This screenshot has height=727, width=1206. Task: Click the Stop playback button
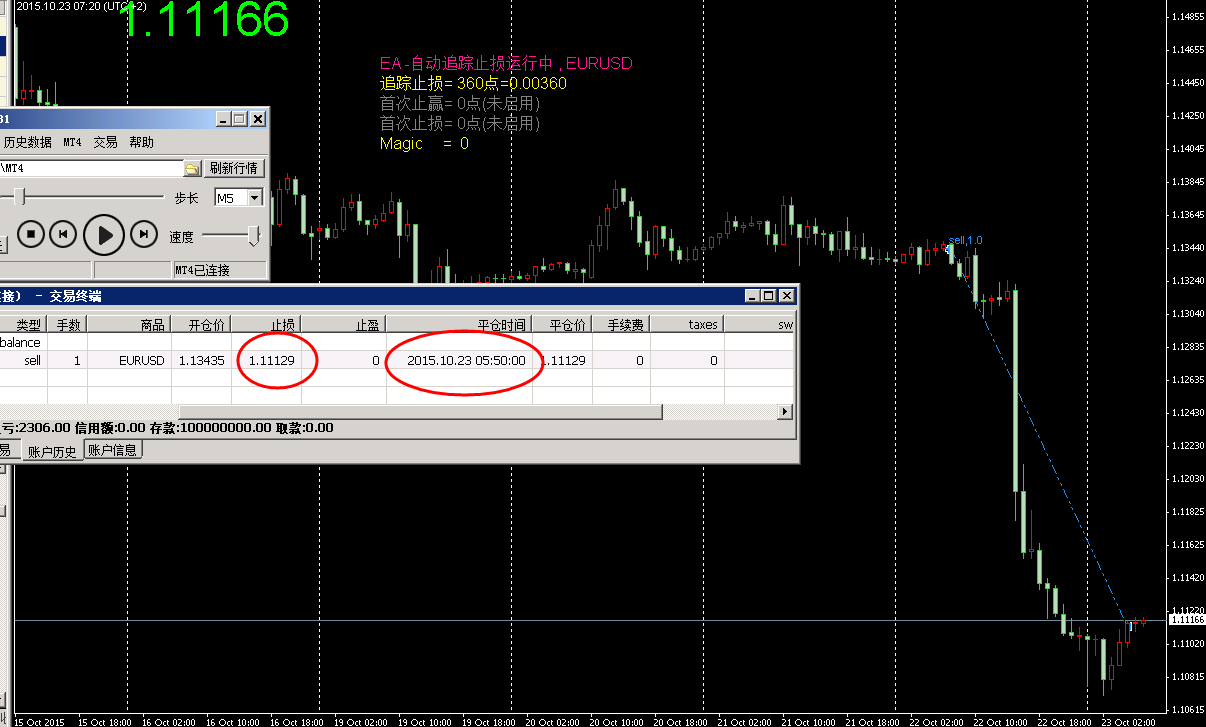click(x=31, y=235)
